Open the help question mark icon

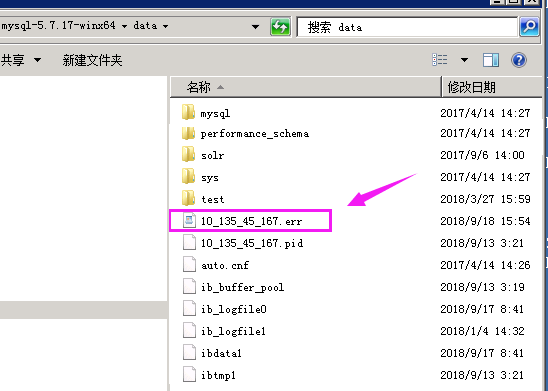[519, 60]
